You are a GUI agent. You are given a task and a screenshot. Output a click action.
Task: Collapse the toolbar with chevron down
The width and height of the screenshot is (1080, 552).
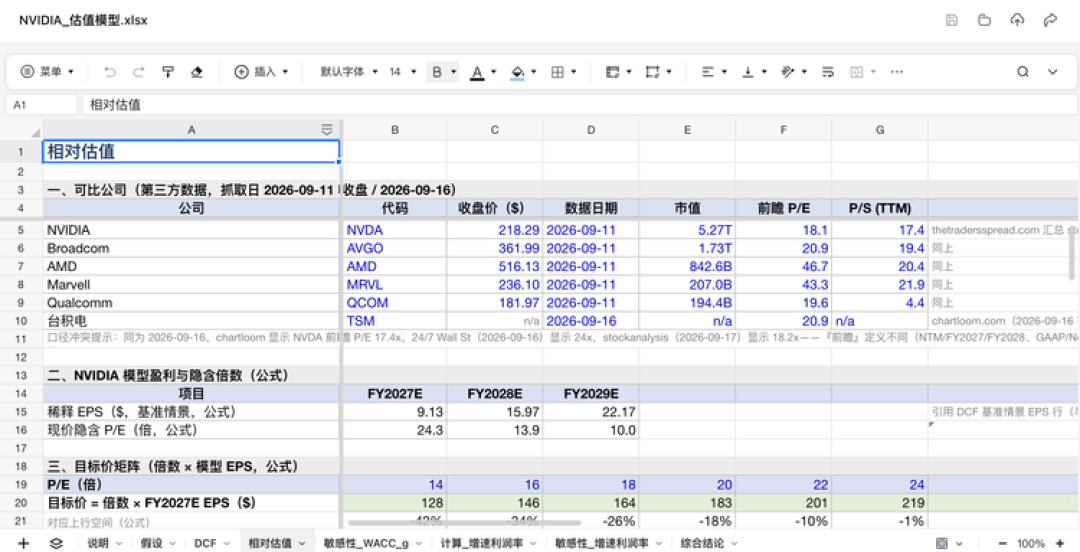pos(1052,72)
